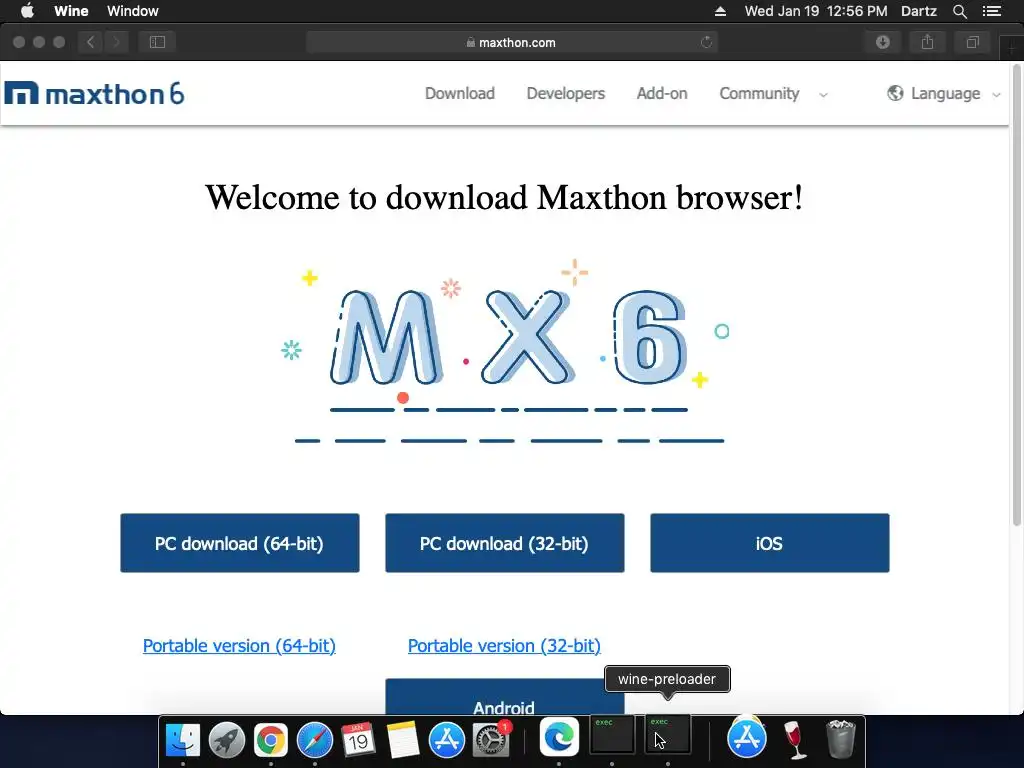Open the Download nav item
The image size is (1024, 768).
(x=460, y=93)
